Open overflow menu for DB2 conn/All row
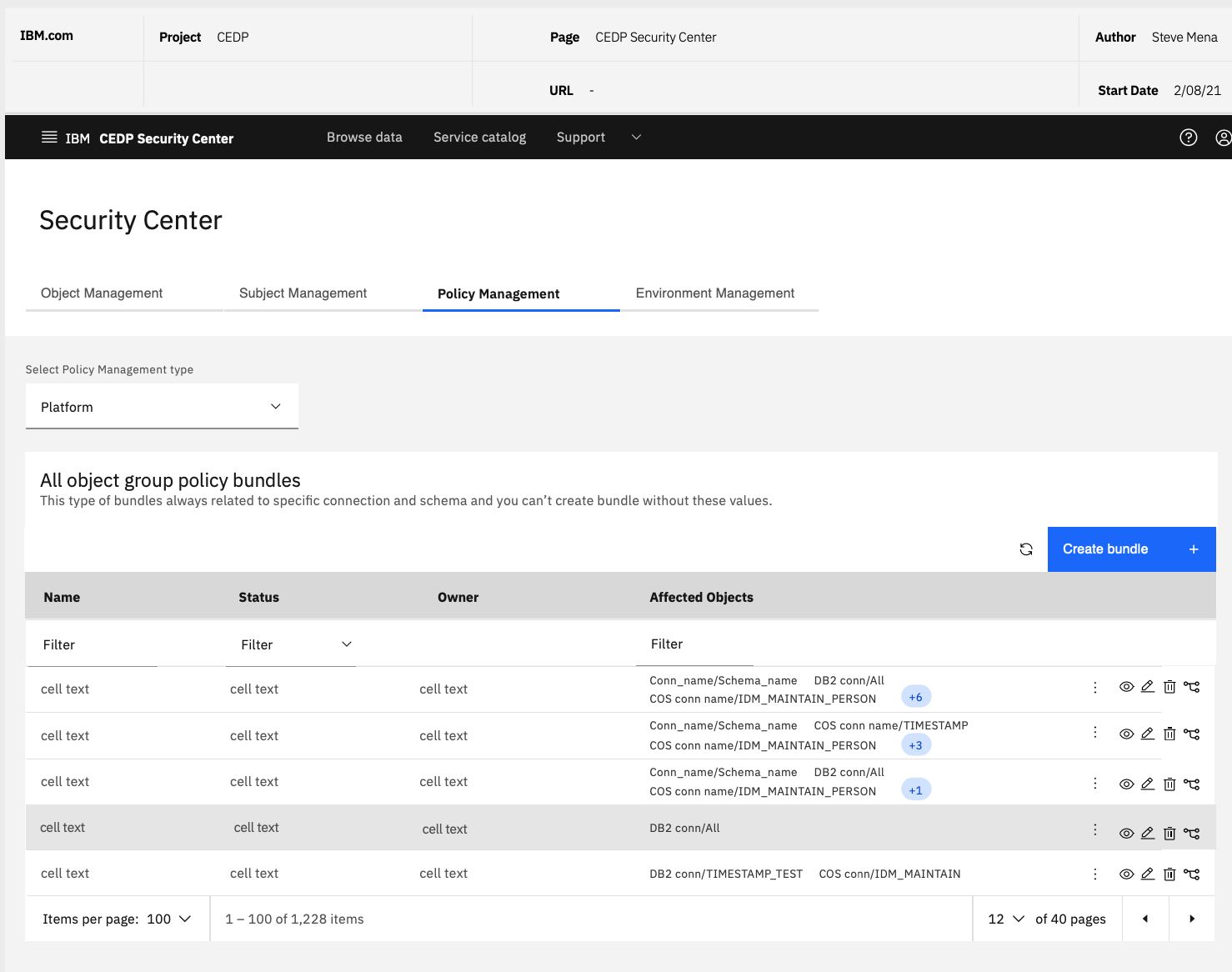 (x=1094, y=830)
